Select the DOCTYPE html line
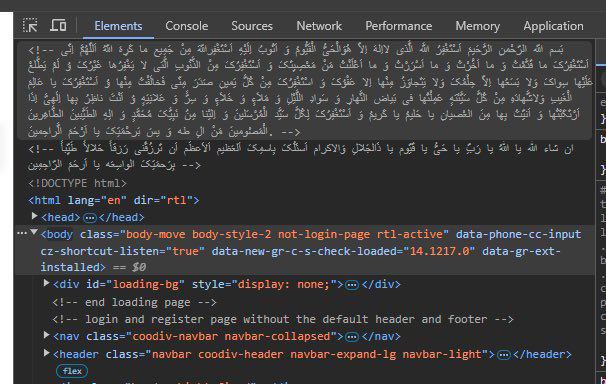 78,183
